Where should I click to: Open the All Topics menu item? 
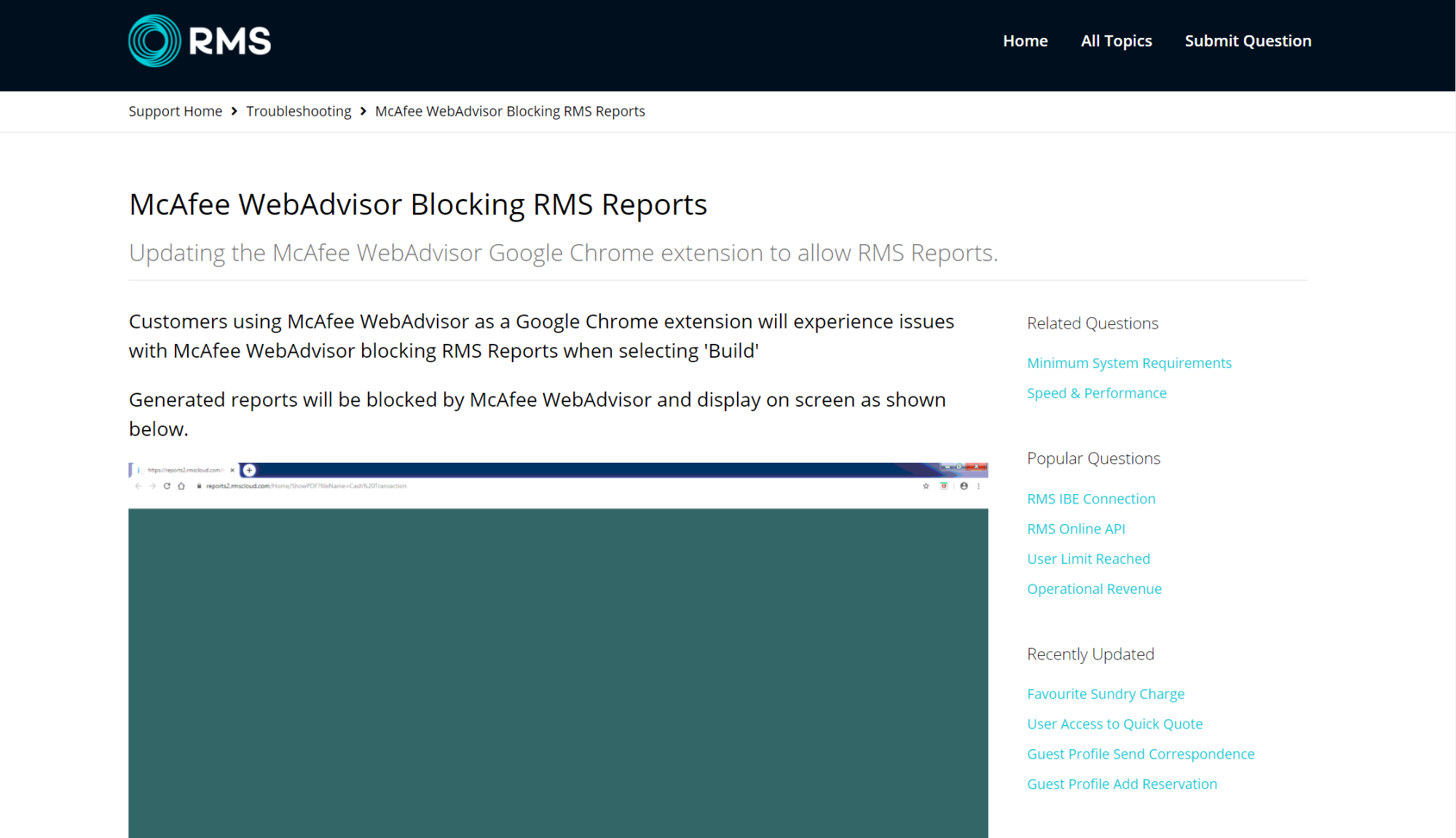[1116, 41]
